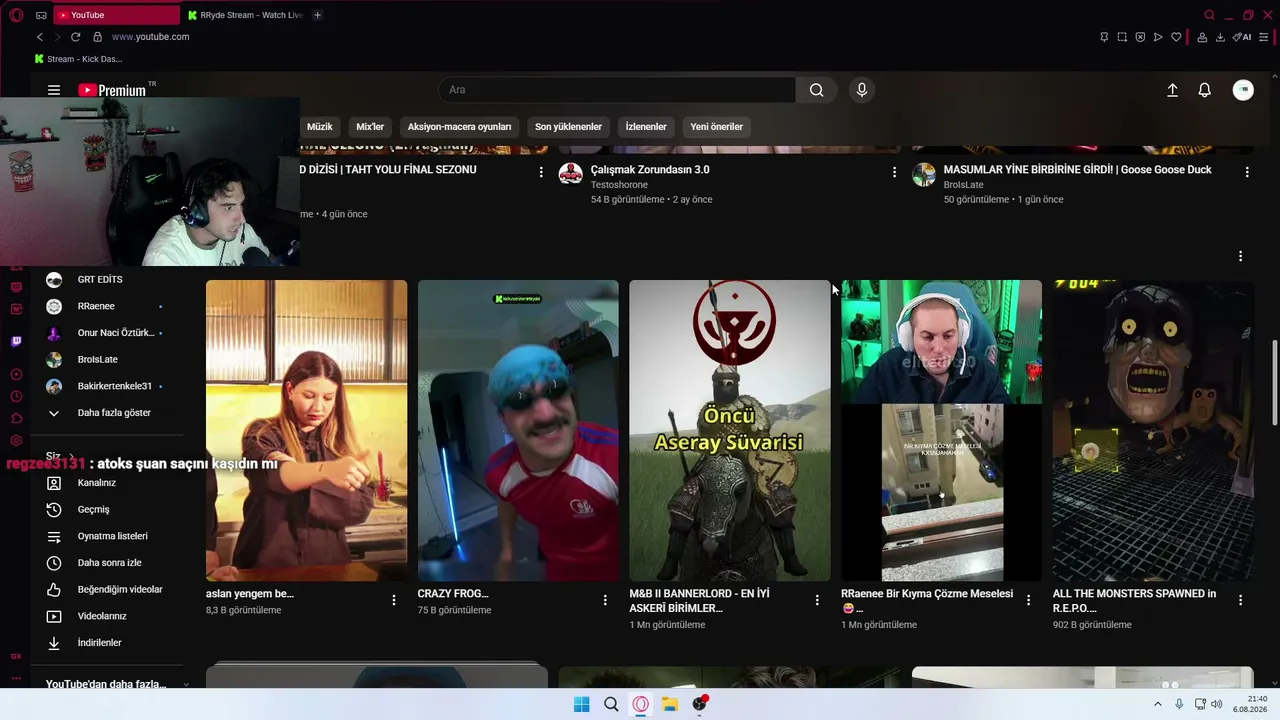Select the Mix'ler filter chip
The image size is (1280, 720).
tap(370, 127)
